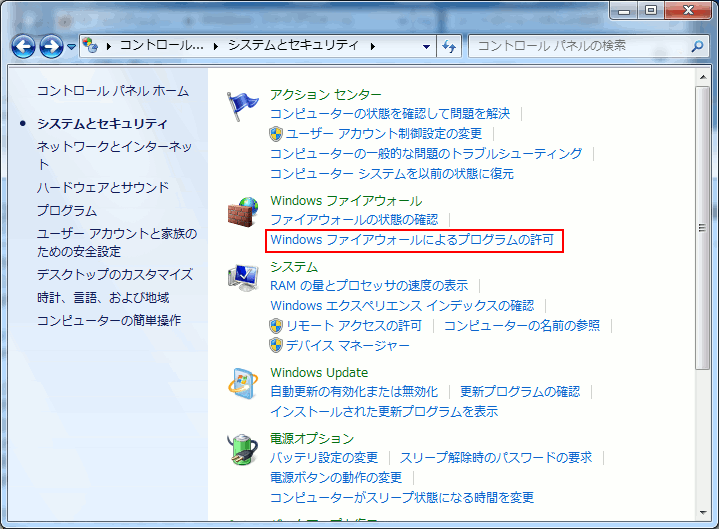
Task: Open ユーザー アカウント制御設定の変更 link
Action: click(384, 133)
